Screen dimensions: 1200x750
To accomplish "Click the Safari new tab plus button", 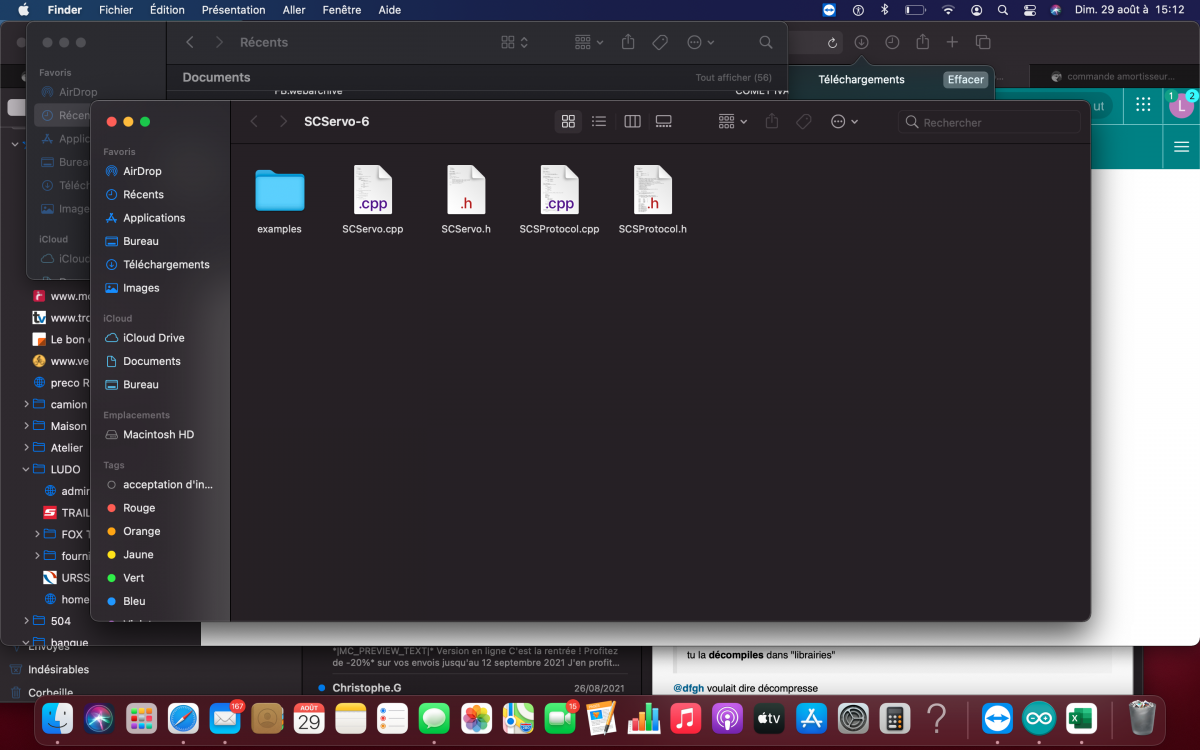I will click(x=952, y=43).
